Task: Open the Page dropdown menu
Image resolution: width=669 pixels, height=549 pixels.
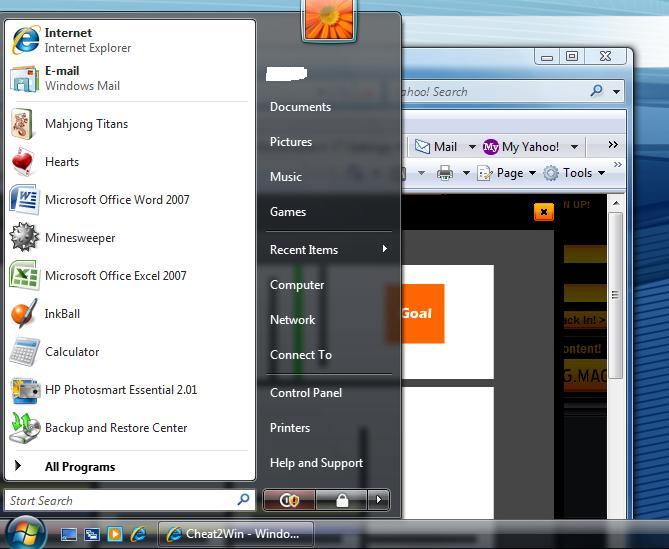Action: 508,173
